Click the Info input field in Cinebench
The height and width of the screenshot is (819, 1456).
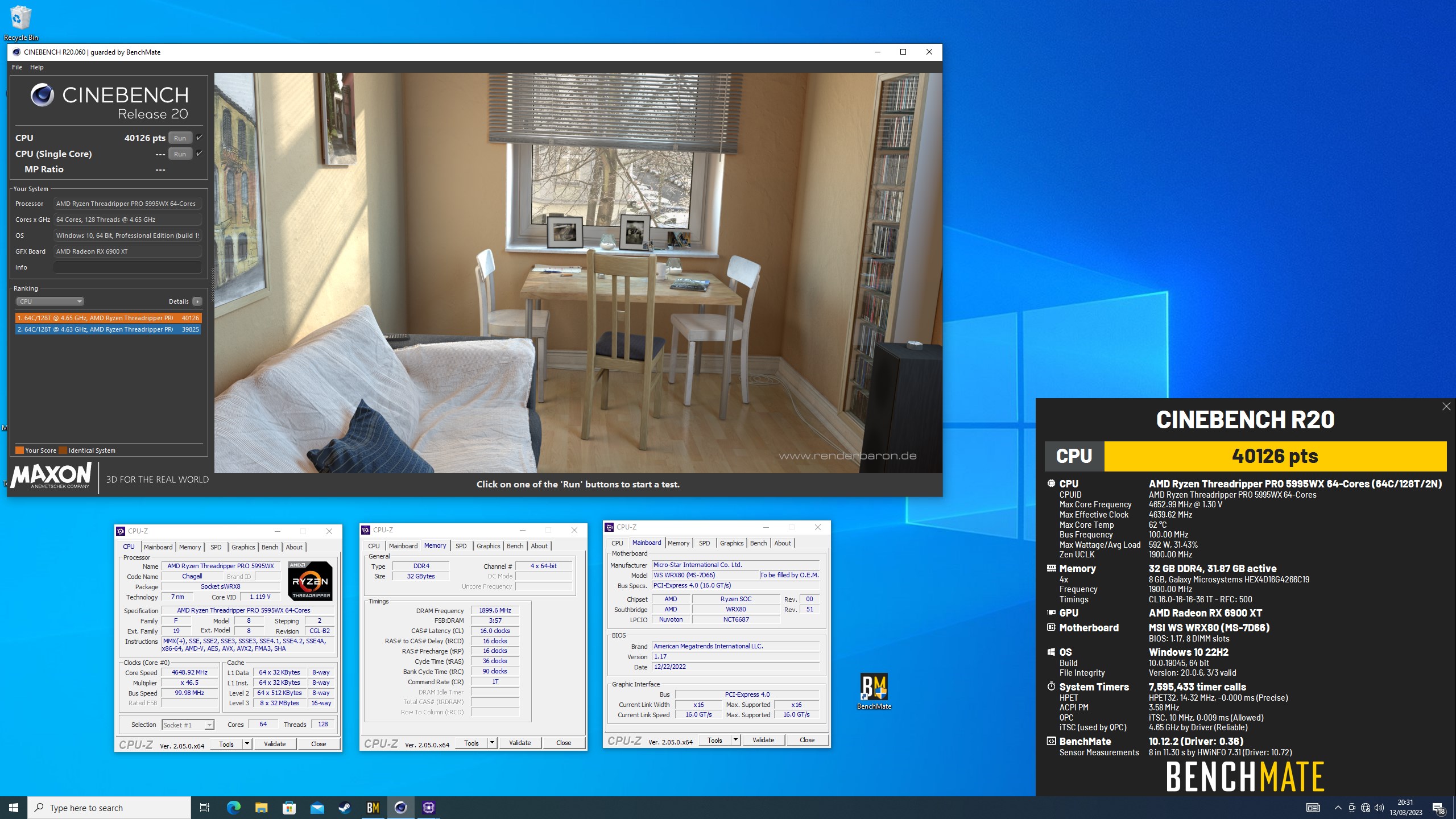tap(127, 267)
